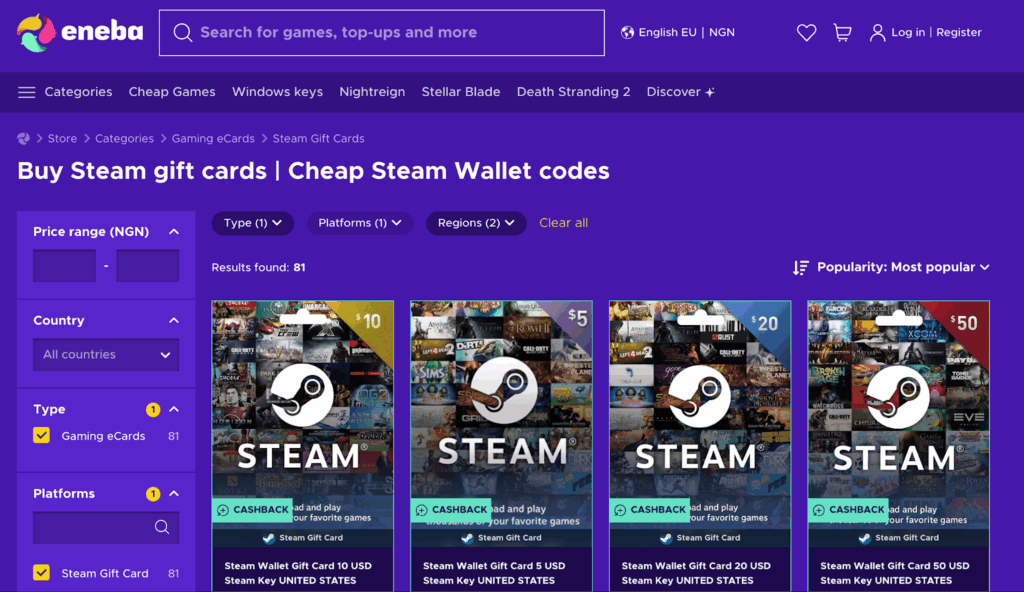Click the breadcrumb home icon
The image size is (1024, 592).
[24, 139]
